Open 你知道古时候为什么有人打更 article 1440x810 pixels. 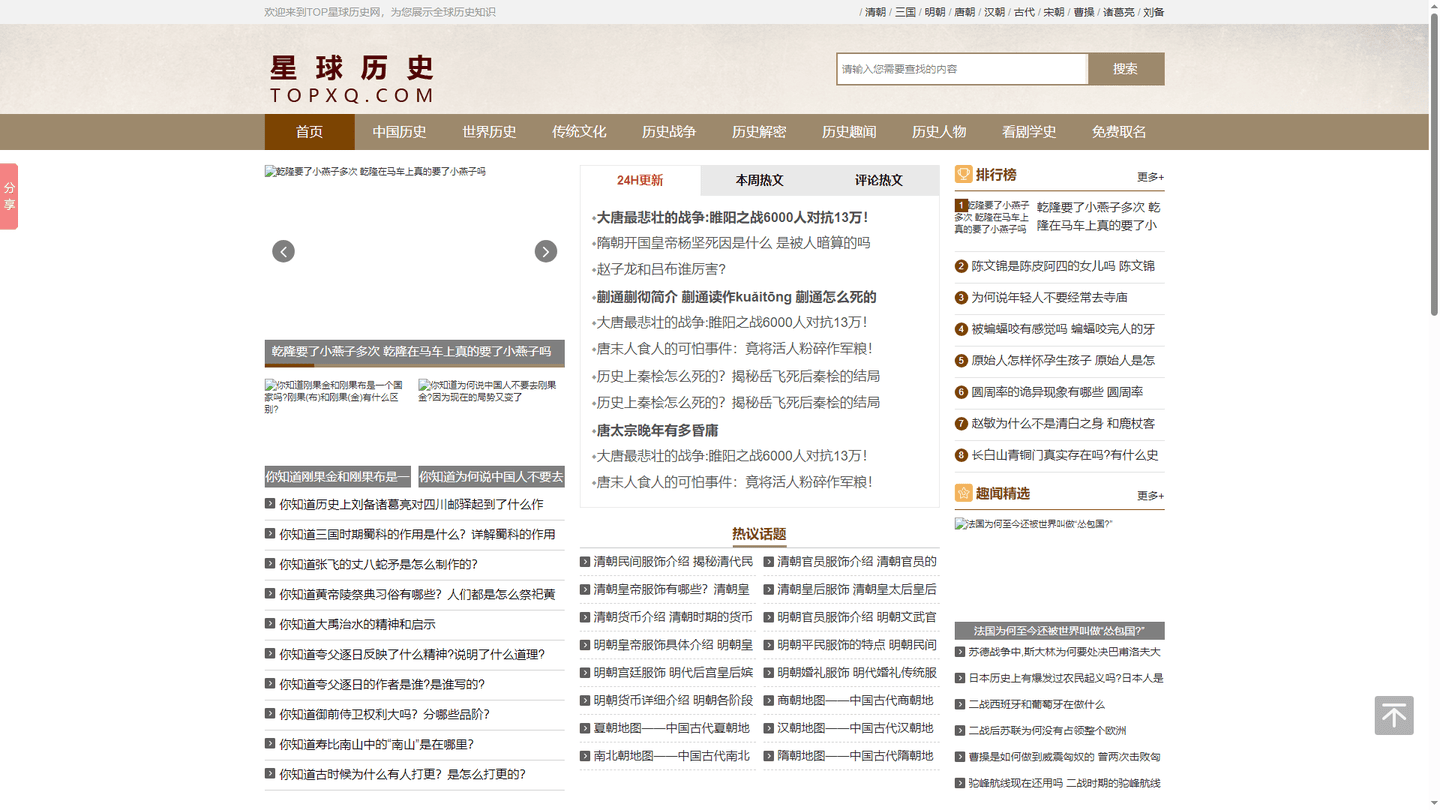(x=402, y=774)
